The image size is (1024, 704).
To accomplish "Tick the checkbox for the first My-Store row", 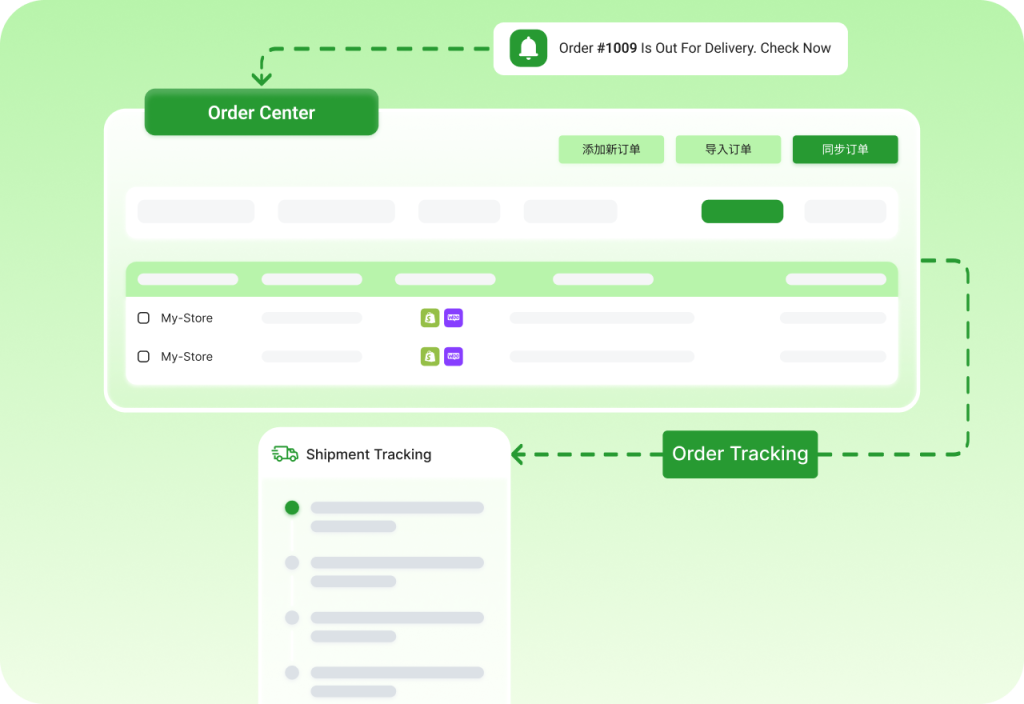I will click(143, 318).
